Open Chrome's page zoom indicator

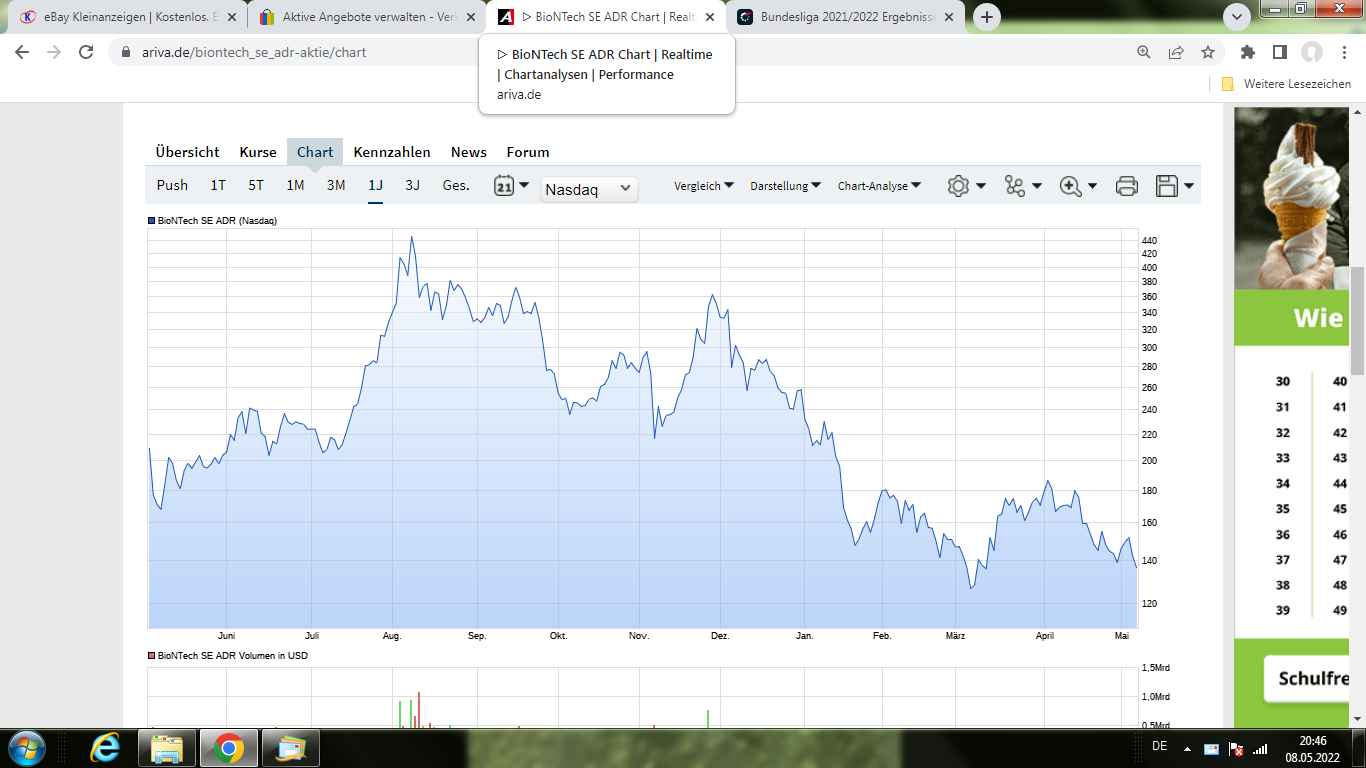(x=1144, y=52)
